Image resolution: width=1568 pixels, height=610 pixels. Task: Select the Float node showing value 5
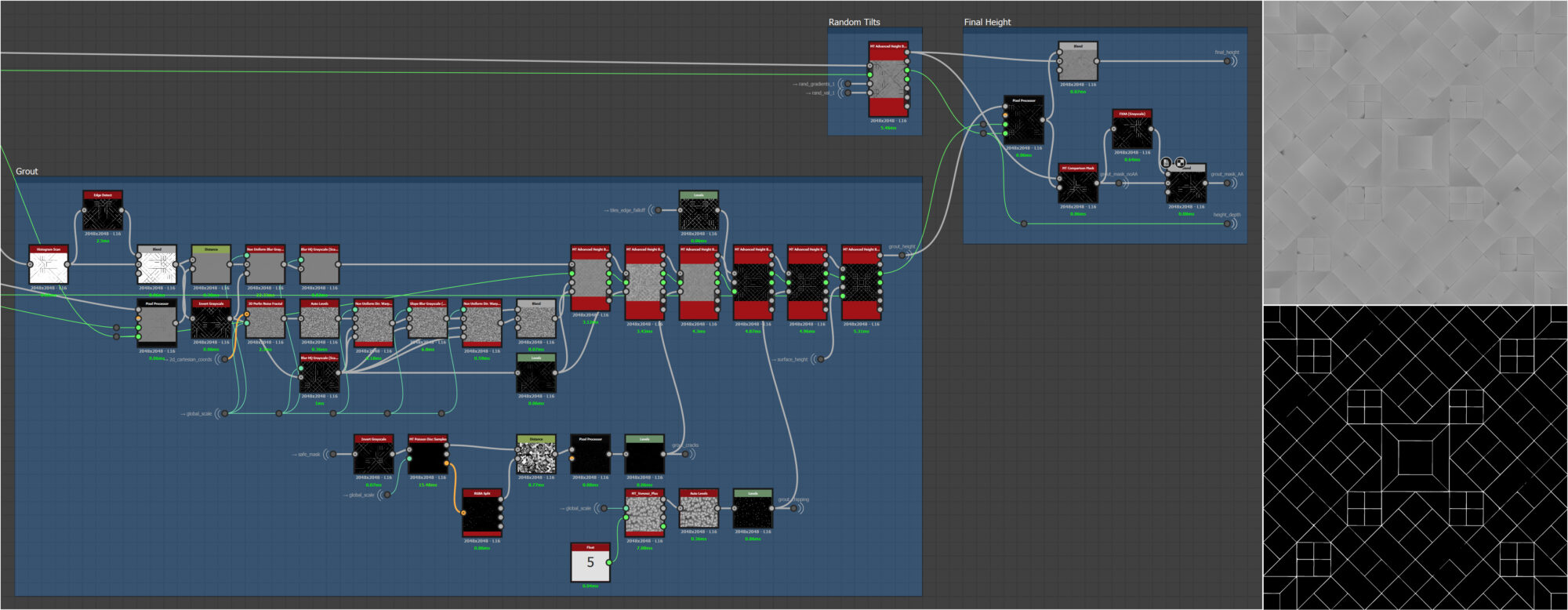(x=590, y=563)
